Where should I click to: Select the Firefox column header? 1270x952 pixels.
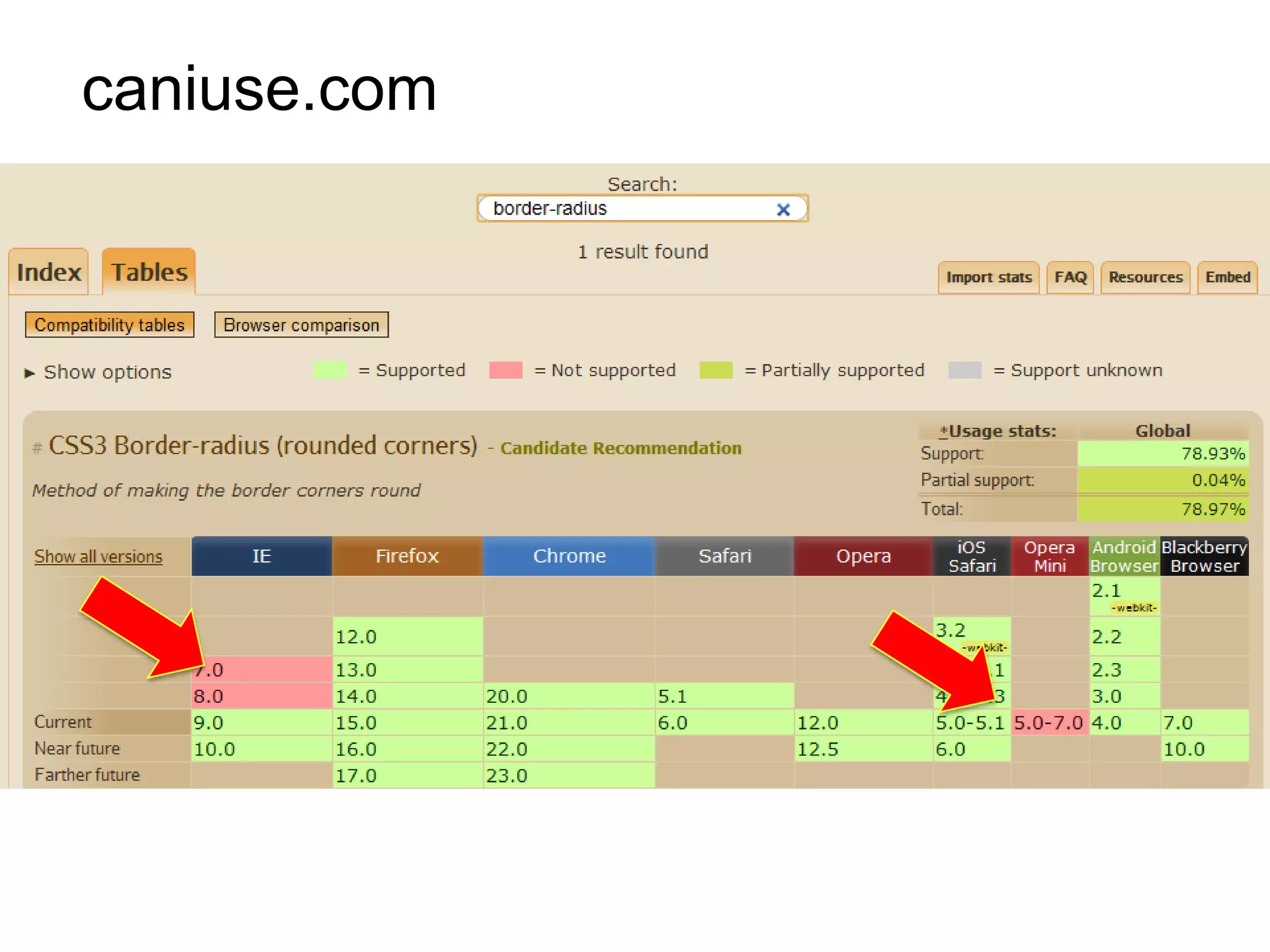click(x=407, y=556)
